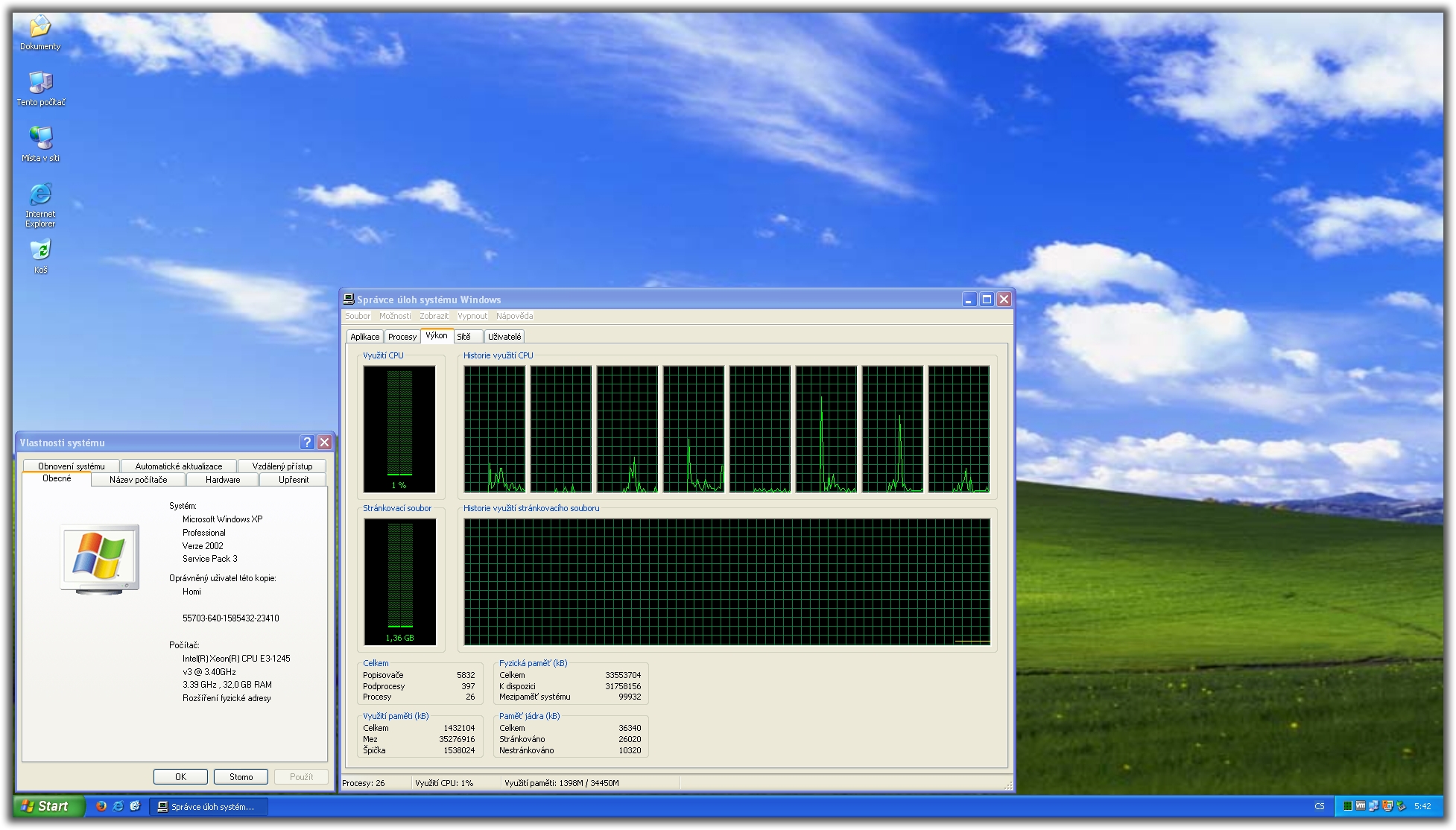
Task: Click the first CPU history graph
Action: pos(495,429)
